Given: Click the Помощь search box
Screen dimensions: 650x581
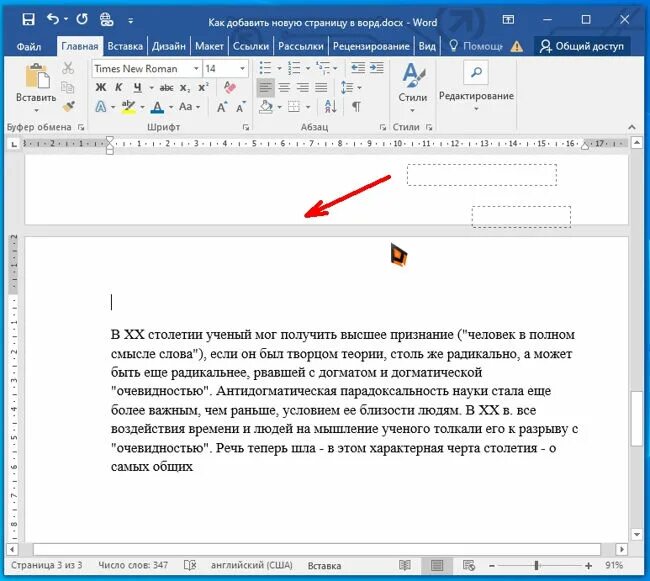Looking at the screenshot, I should (476, 46).
